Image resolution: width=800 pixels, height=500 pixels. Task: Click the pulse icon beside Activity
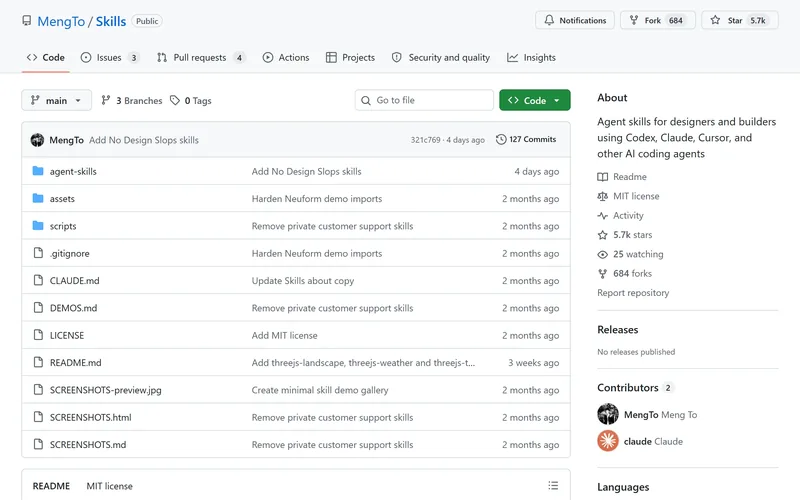pyautogui.click(x=603, y=215)
